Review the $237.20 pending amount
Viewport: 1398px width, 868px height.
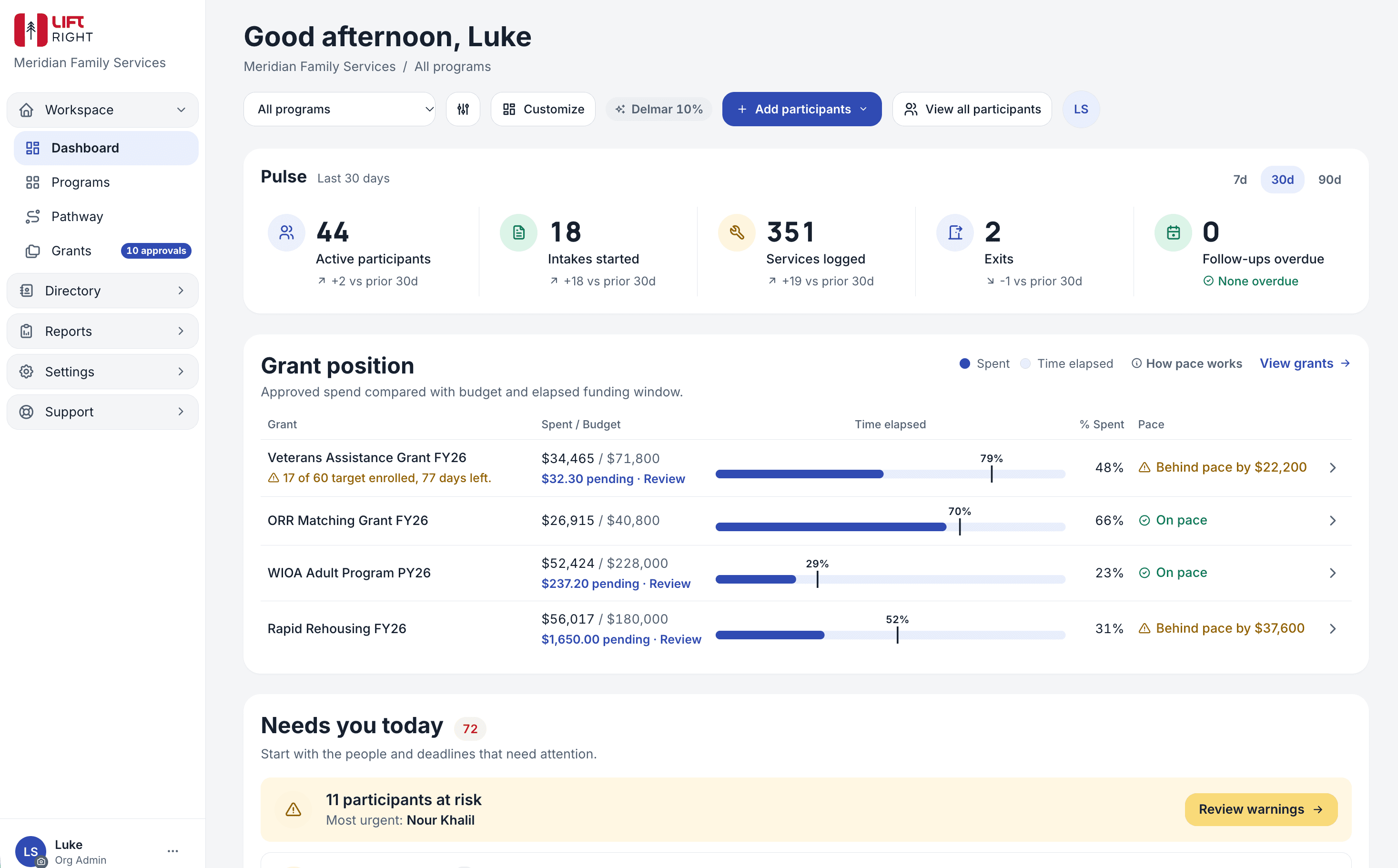616,583
